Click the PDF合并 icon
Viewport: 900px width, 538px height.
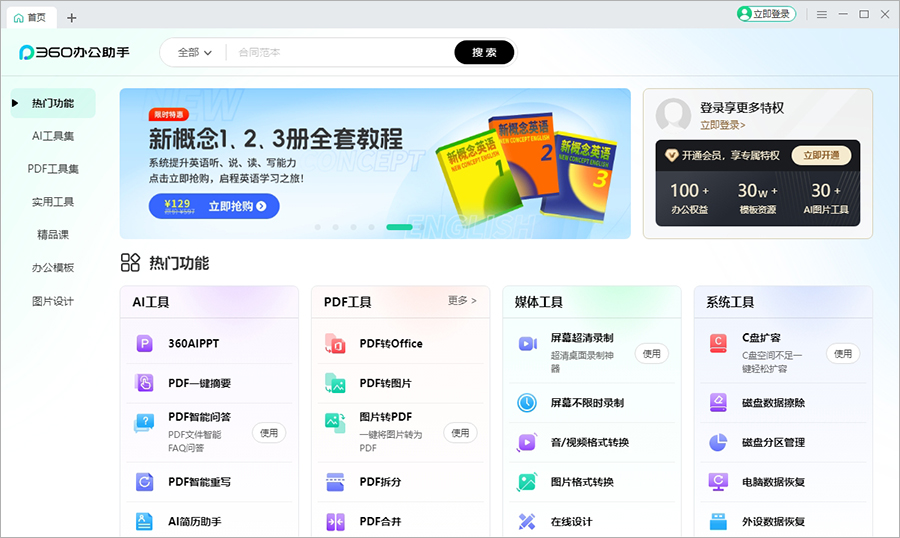pyautogui.click(x=335, y=521)
